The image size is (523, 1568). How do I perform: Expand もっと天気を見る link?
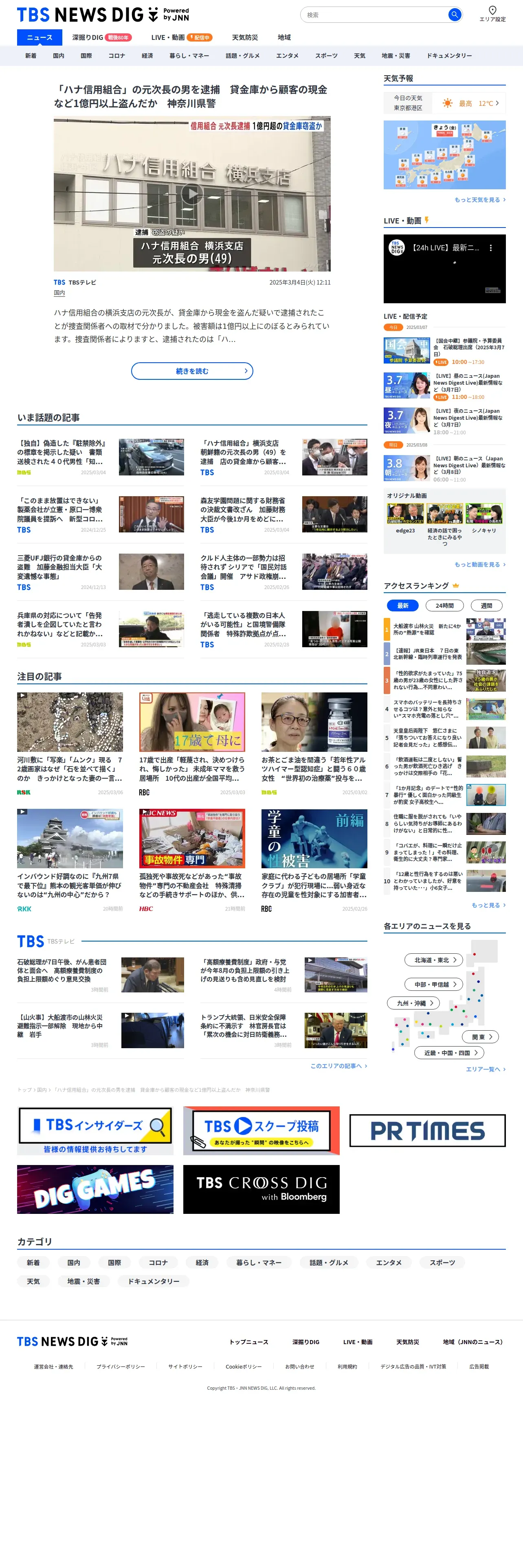click(x=480, y=199)
